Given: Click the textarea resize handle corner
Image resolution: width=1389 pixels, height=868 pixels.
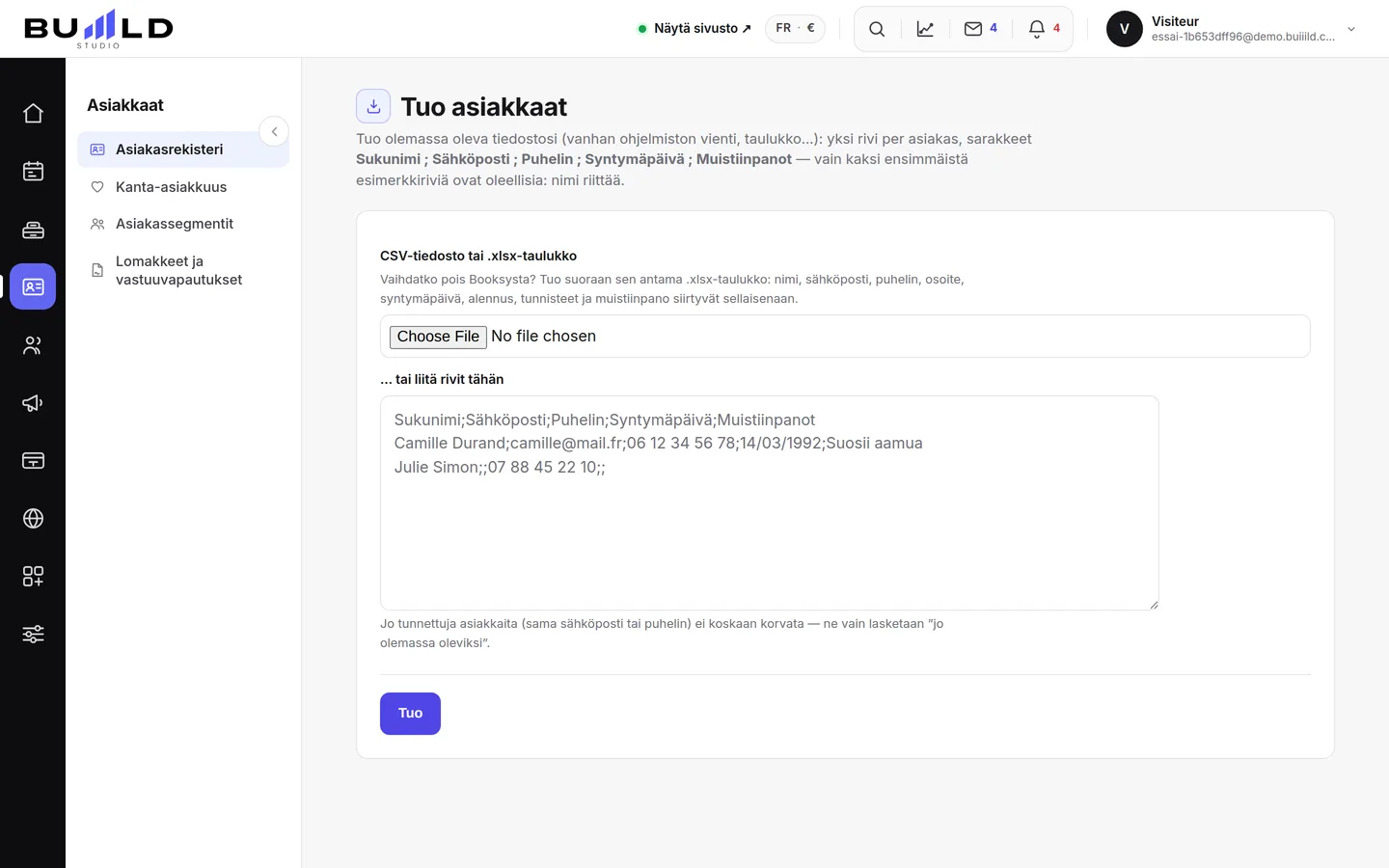Looking at the screenshot, I should click(x=1153, y=604).
